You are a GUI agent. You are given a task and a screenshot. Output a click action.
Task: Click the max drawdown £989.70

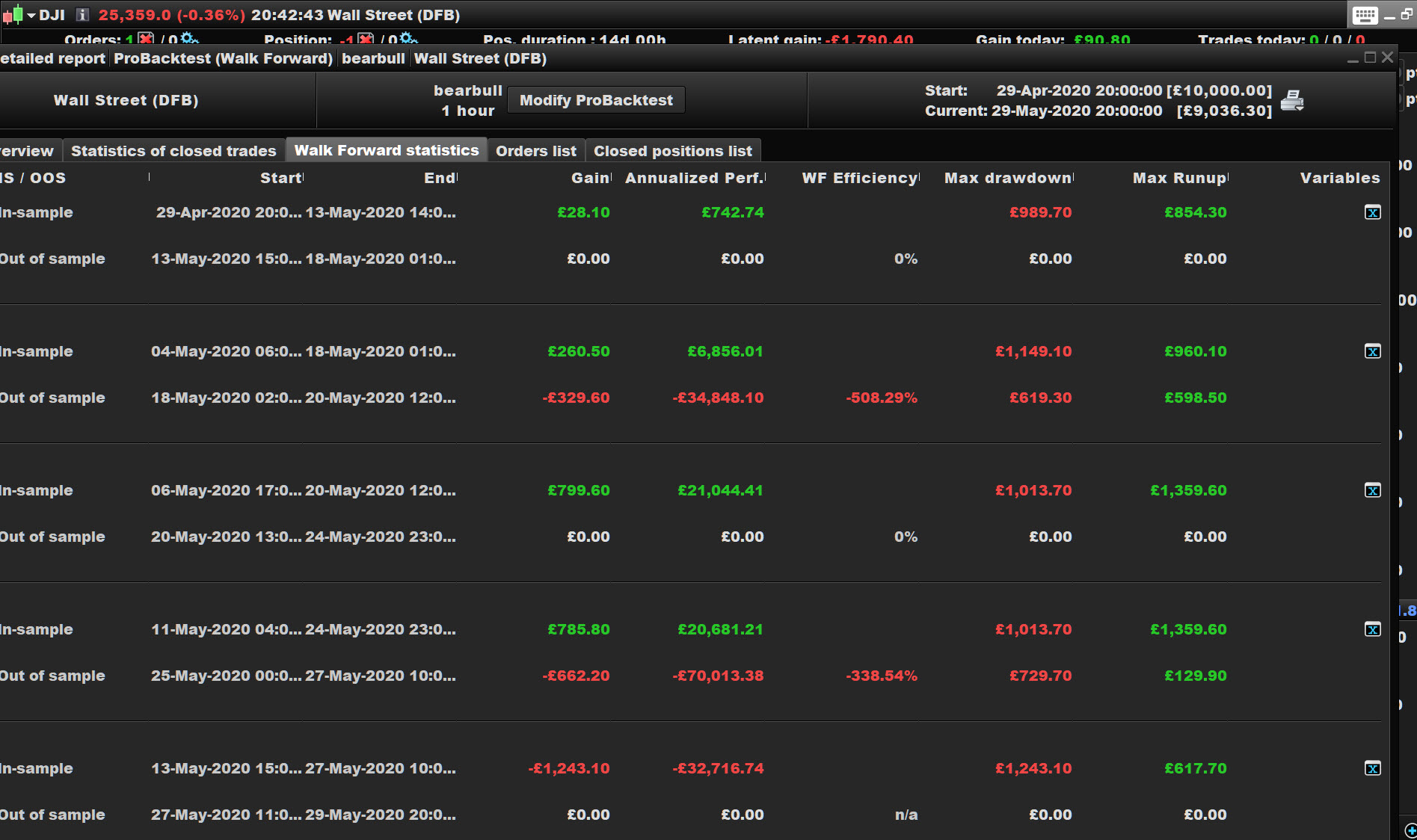click(1041, 212)
